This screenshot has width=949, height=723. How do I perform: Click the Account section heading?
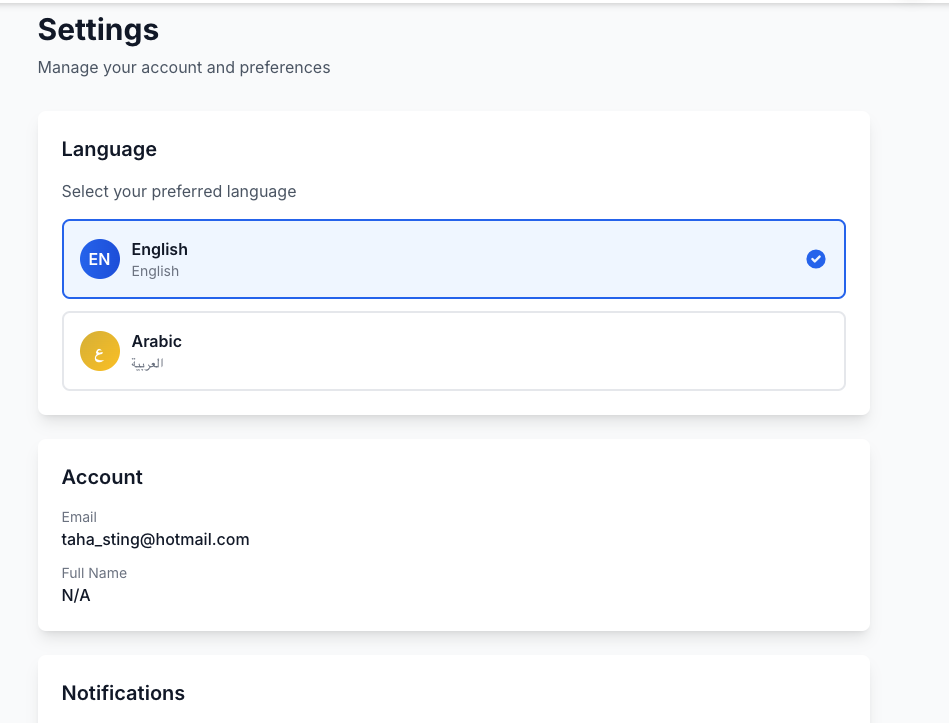click(102, 477)
